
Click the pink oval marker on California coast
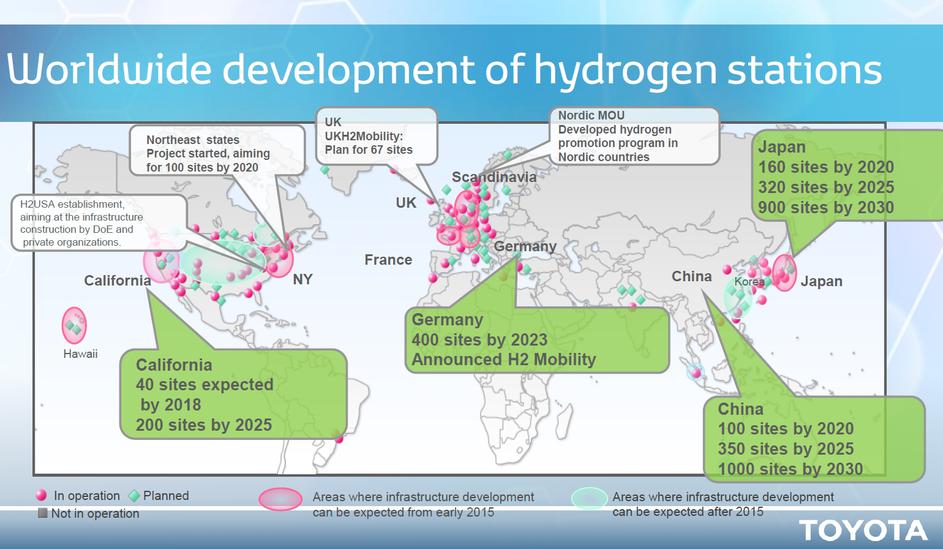(156, 263)
